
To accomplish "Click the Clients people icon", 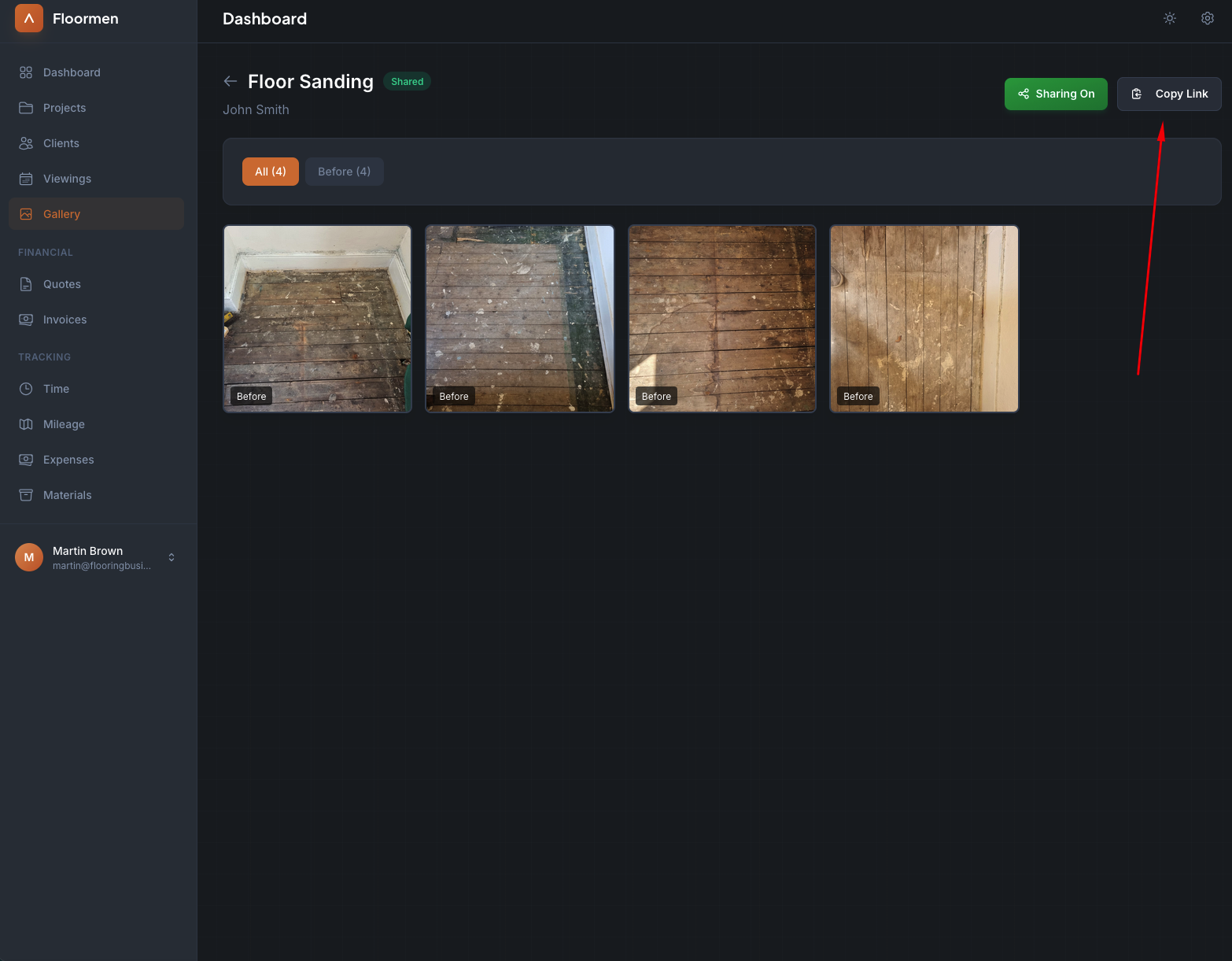I will 25,142.
